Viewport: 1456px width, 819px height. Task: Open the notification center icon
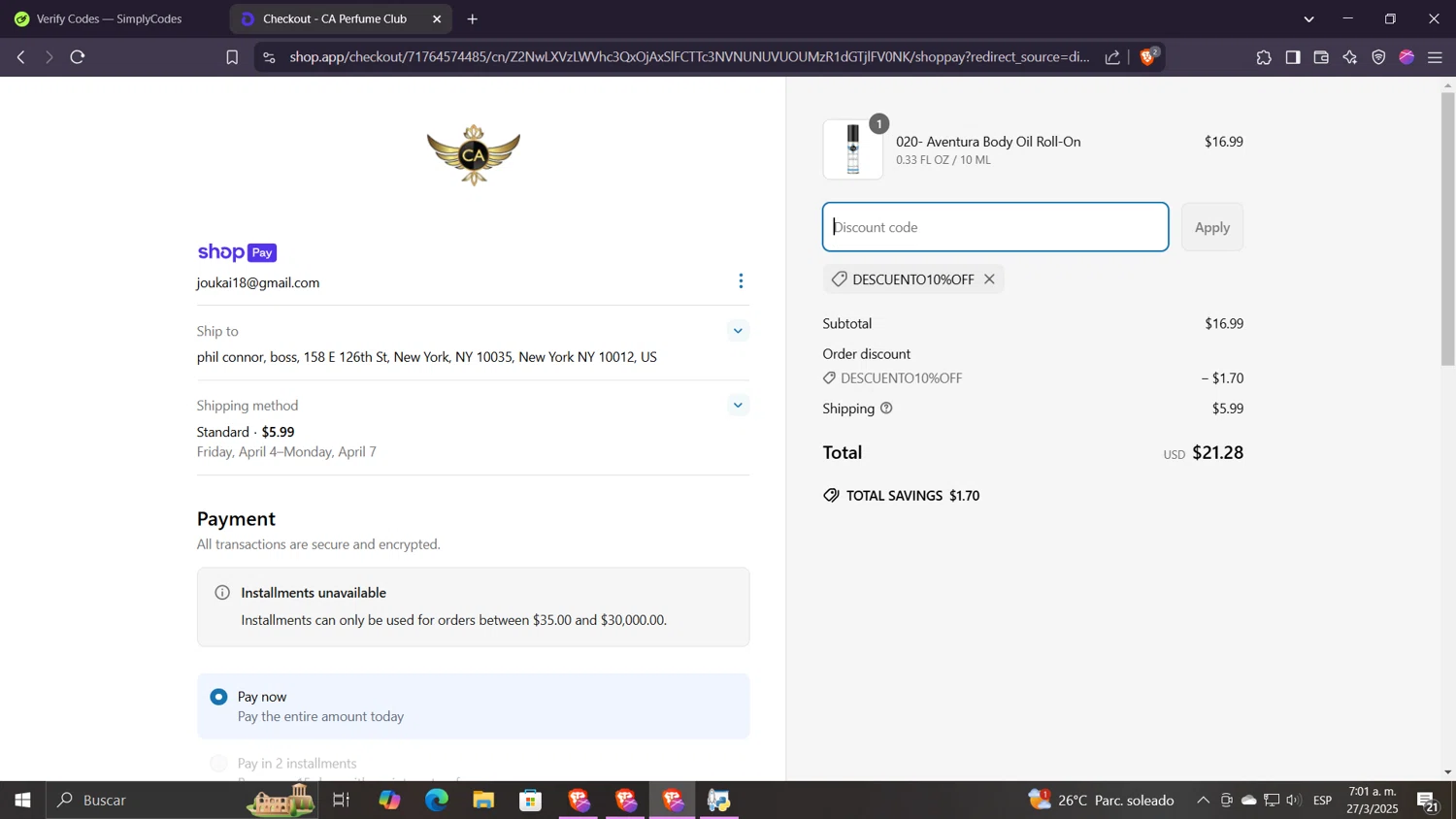(x=1428, y=800)
